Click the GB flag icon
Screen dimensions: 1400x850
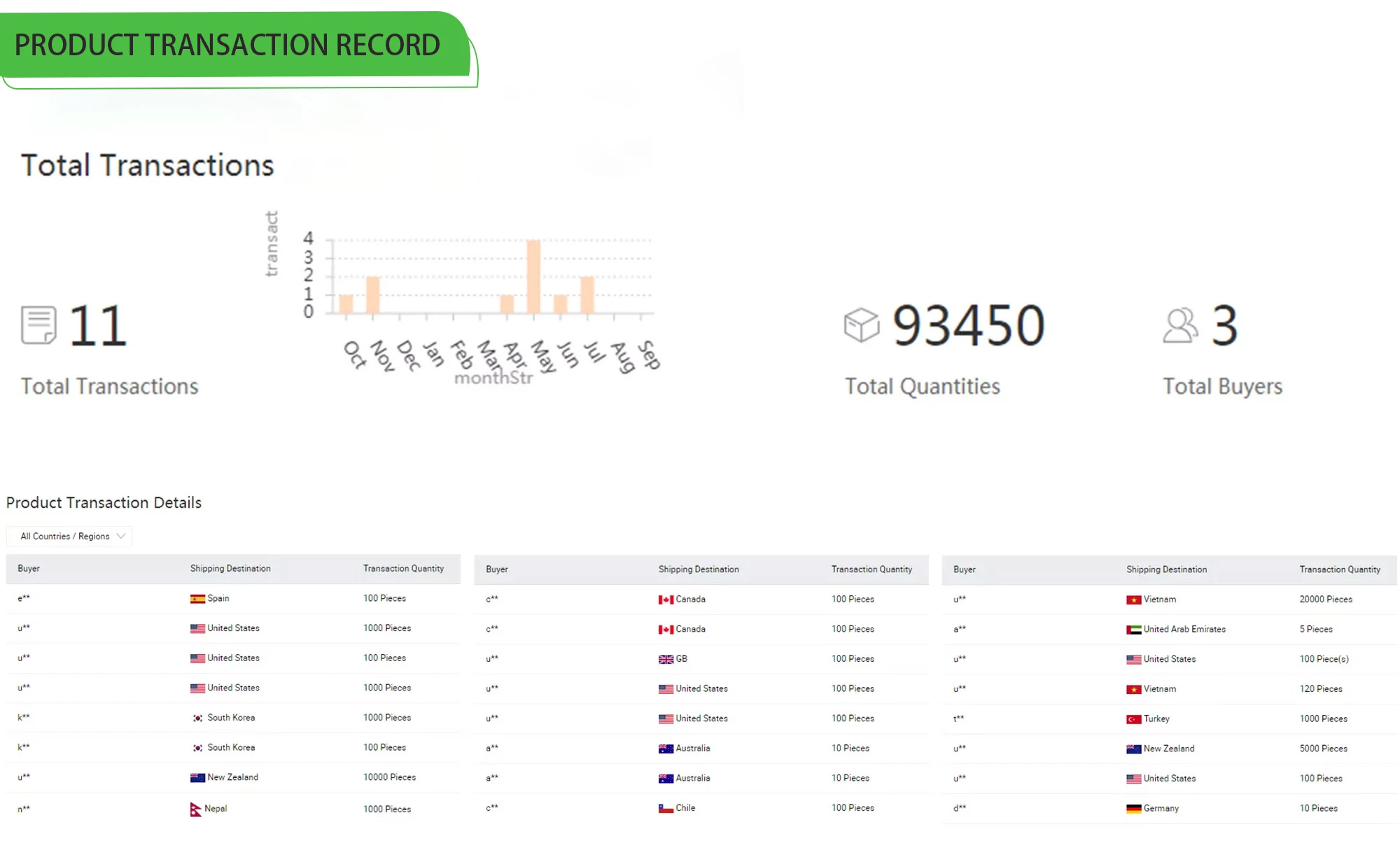click(666, 659)
